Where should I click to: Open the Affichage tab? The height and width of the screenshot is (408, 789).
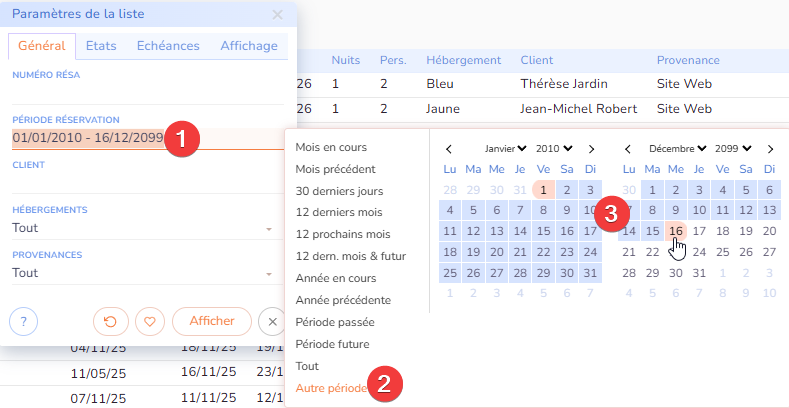[249, 46]
